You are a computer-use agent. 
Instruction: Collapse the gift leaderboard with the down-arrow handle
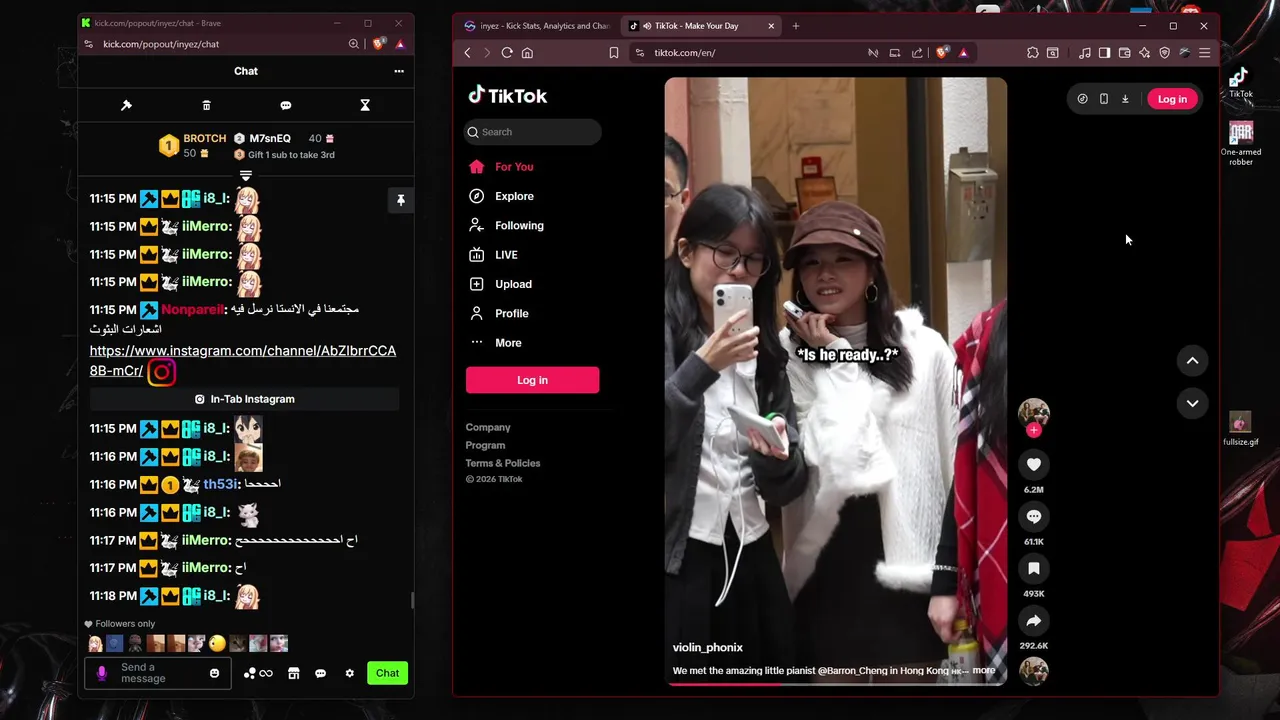[x=246, y=176]
